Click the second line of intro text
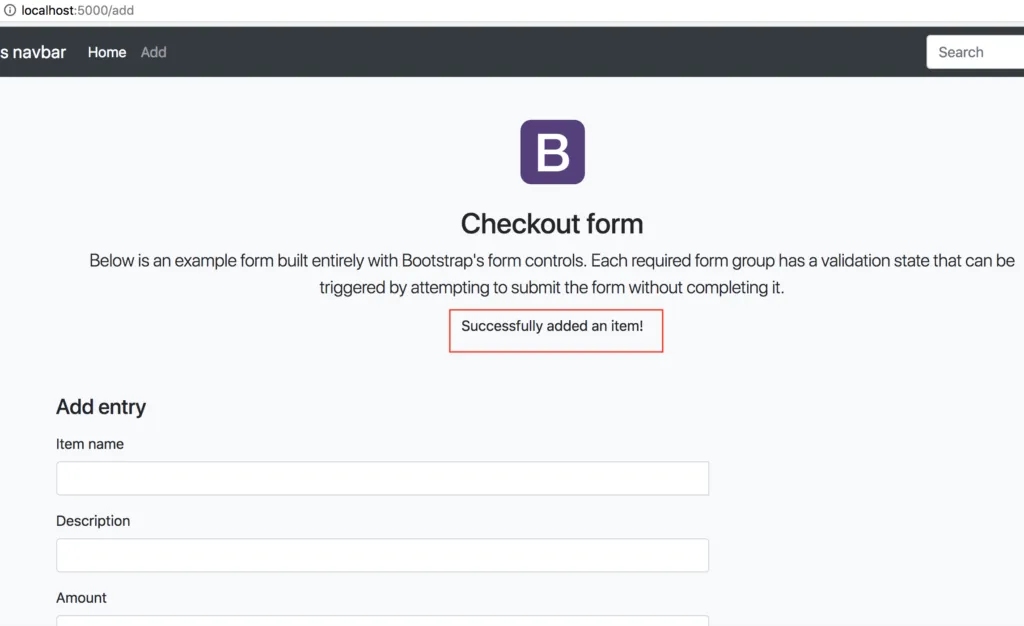This screenshot has width=1024, height=626. coord(552,287)
